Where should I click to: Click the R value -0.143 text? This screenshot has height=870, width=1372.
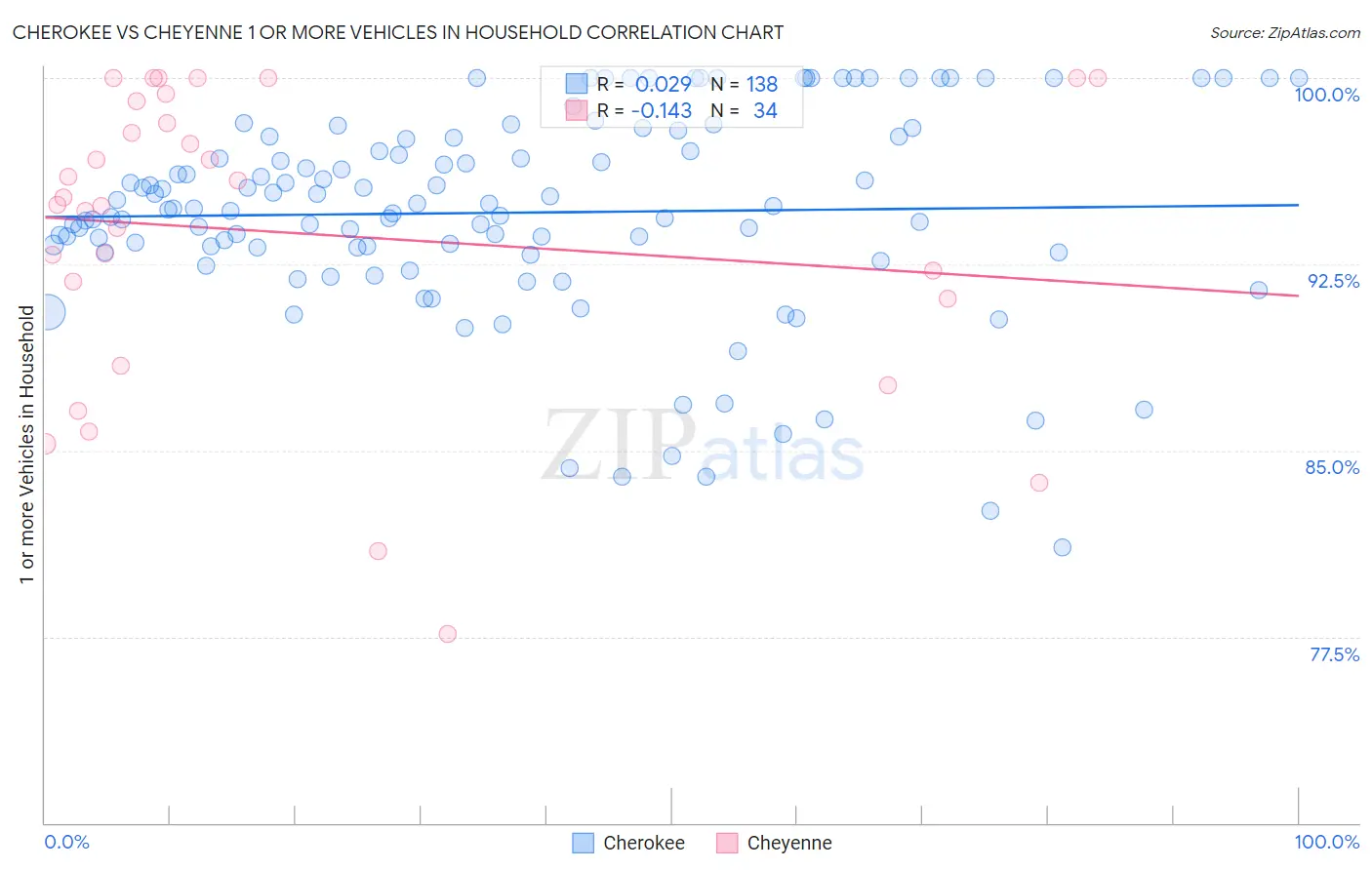(663, 110)
